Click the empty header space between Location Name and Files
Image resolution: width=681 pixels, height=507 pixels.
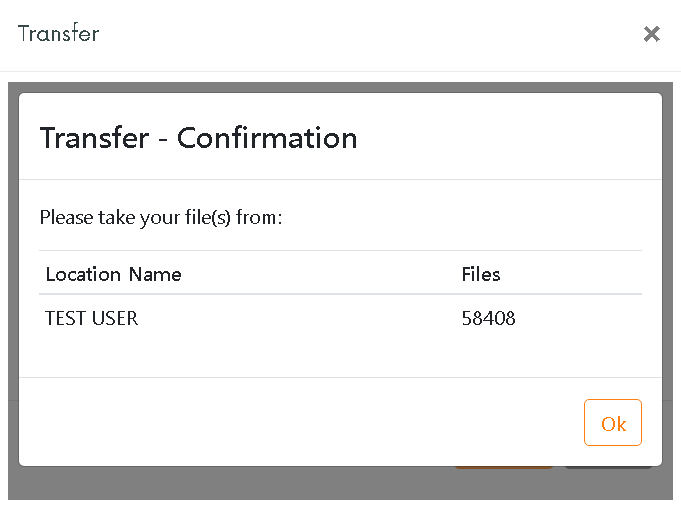[321, 275]
